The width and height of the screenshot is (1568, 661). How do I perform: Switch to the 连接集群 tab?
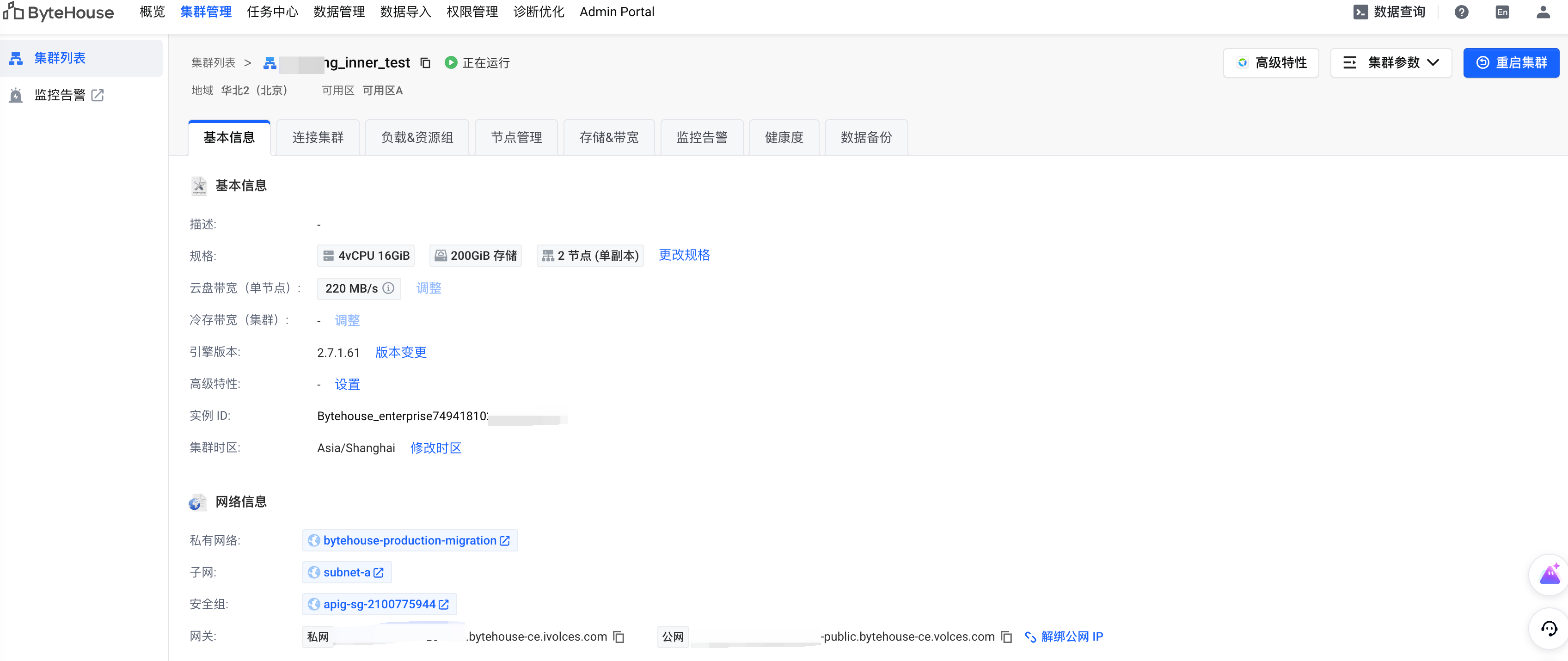[x=318, y=138]
